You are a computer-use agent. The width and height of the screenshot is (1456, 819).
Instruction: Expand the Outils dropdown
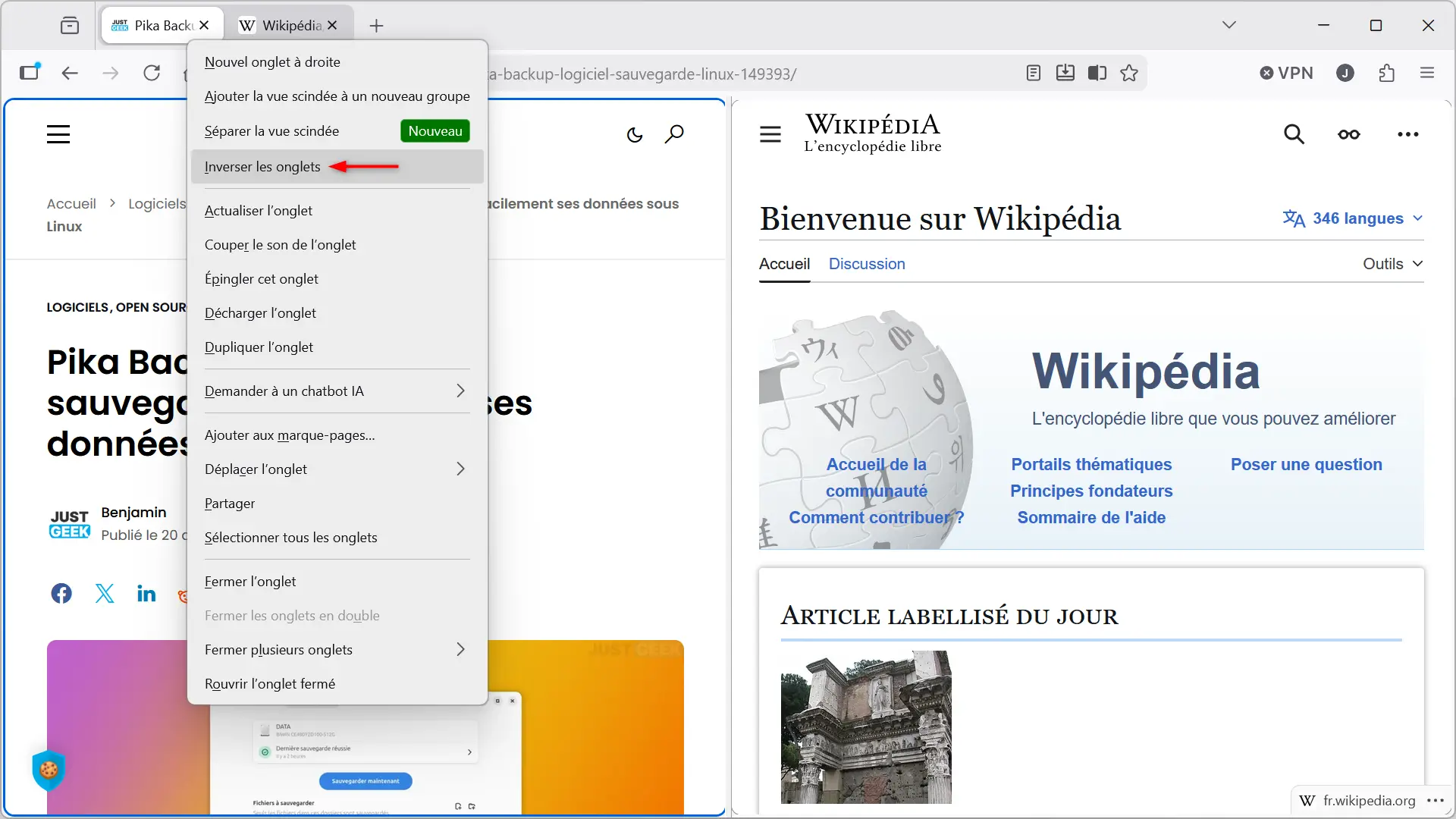1393,264
